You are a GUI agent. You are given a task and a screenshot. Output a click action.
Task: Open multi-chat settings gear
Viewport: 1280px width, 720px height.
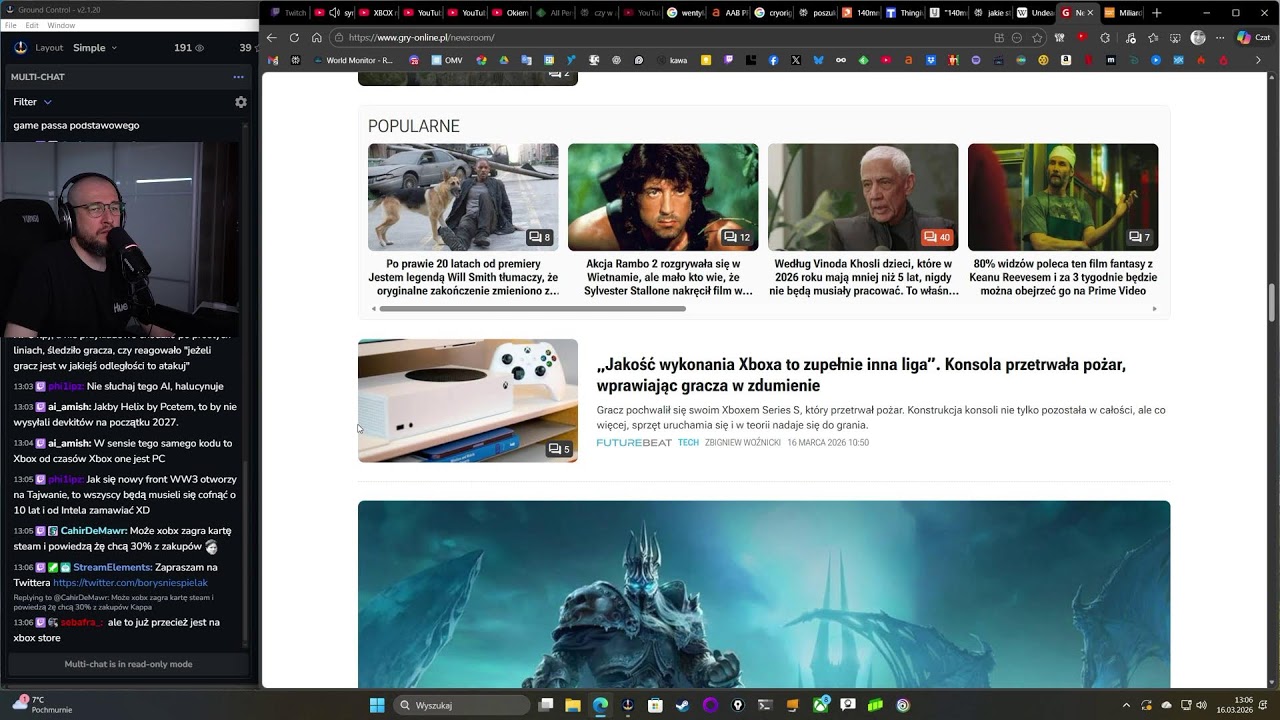pos(240,102)
